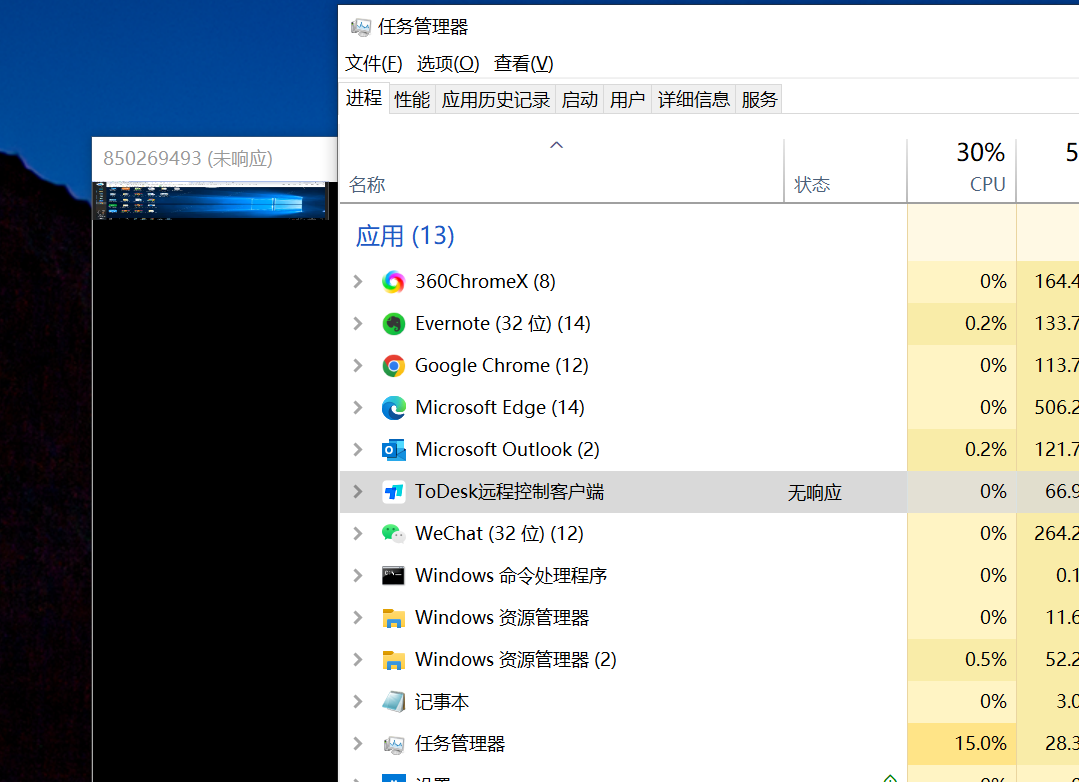
Task: Click the Task Manager title bar icon
Action: pyautogui.click(x=361, y=27)
